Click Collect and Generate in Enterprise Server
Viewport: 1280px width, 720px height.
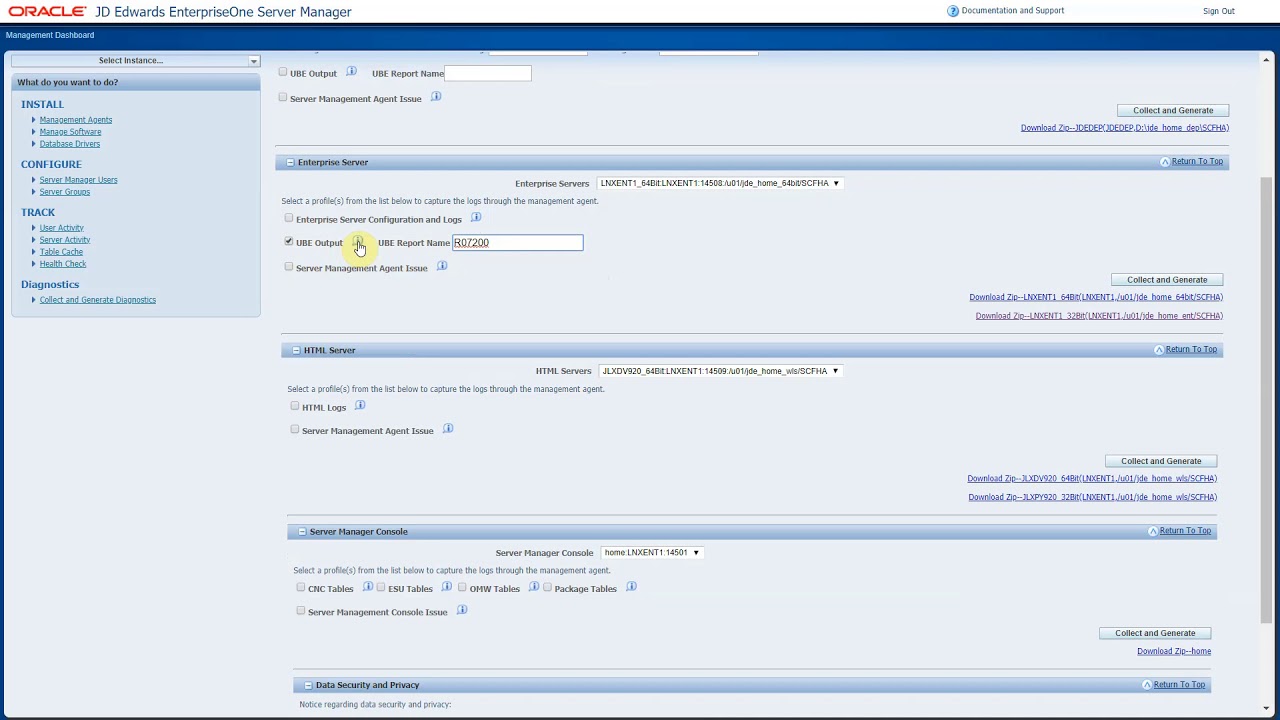tap(1167, 280)
